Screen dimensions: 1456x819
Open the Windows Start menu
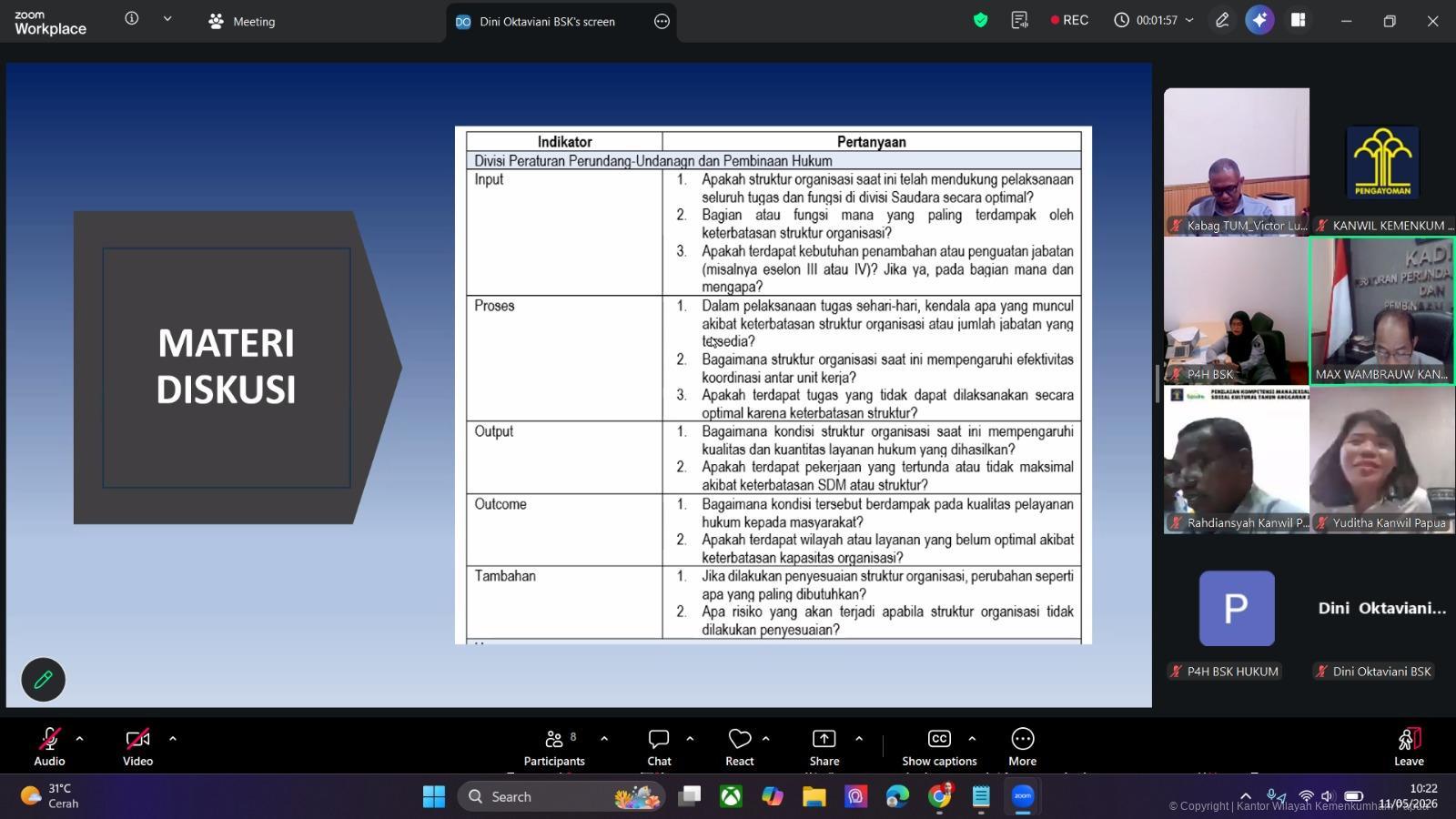(x=434, y=796)
